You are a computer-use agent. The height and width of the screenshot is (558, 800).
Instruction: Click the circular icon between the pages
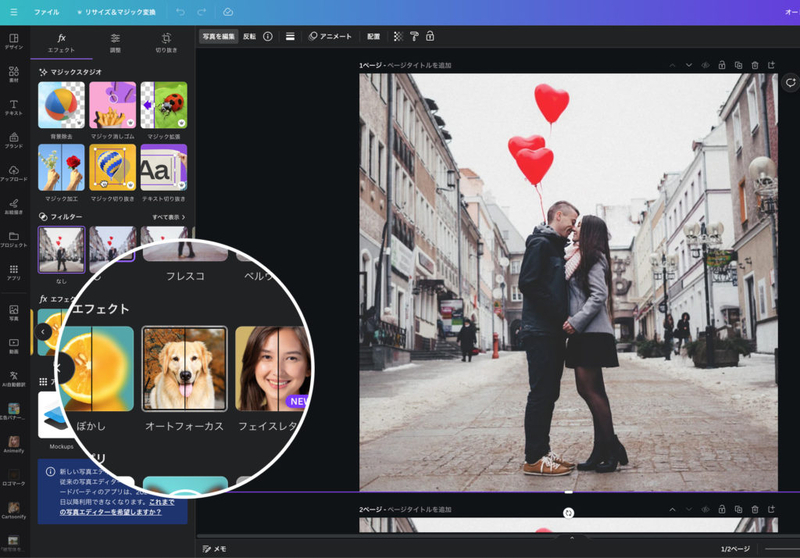568,513
